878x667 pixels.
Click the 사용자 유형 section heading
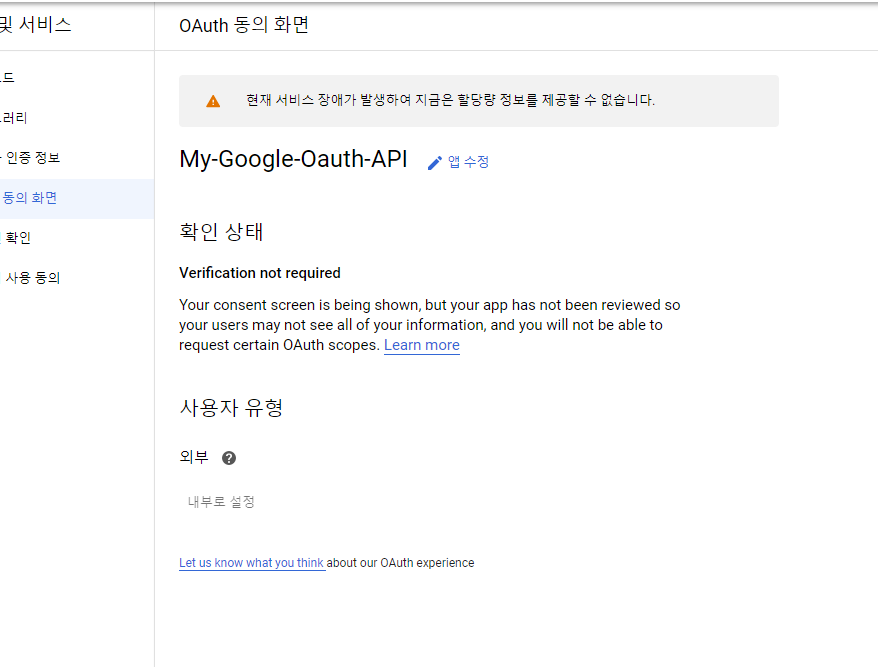coord(232,407)
